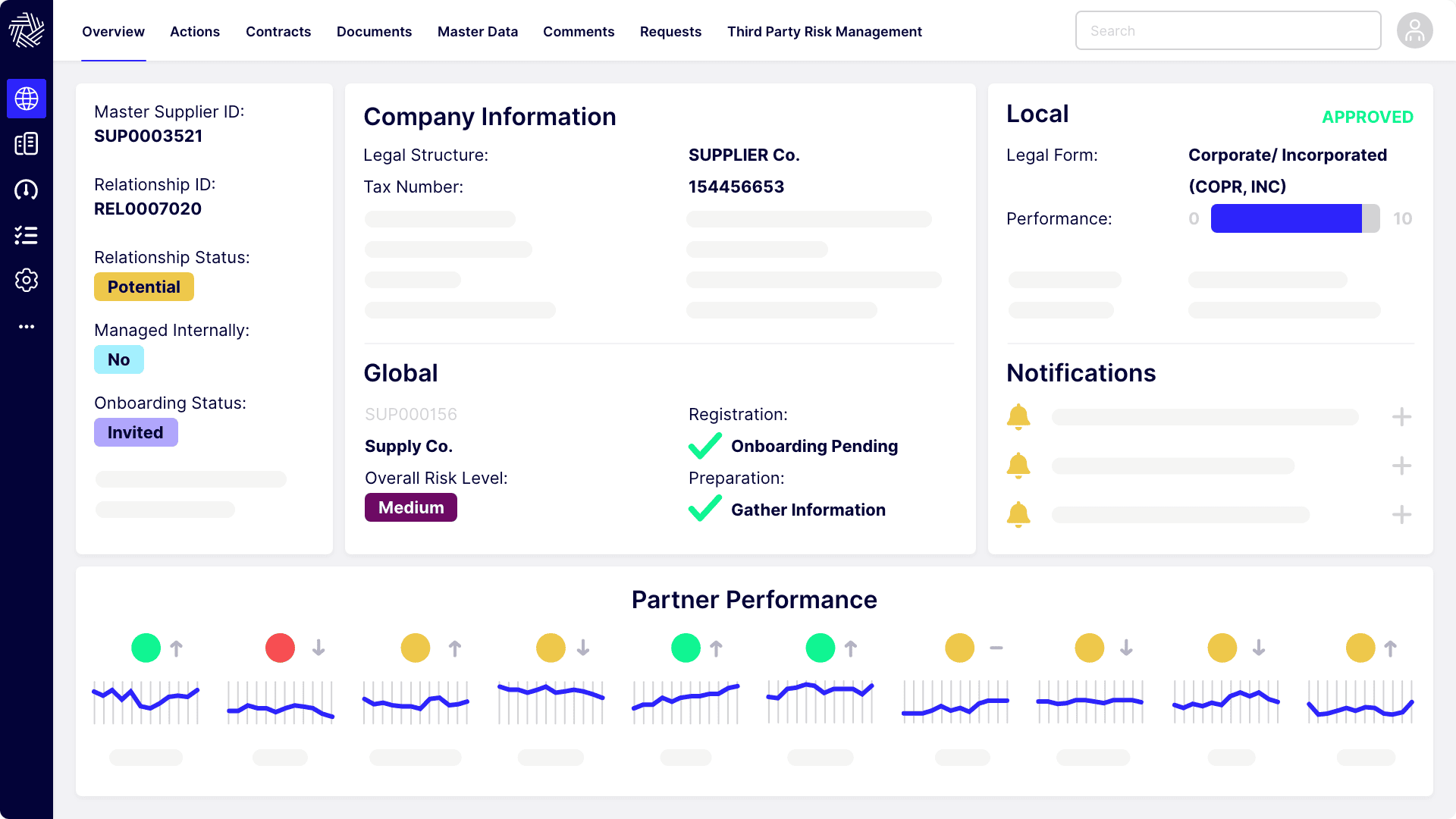Viewport: 1456px width, 819px height.
Task: Click into the Search input field
Action: 1228,31
